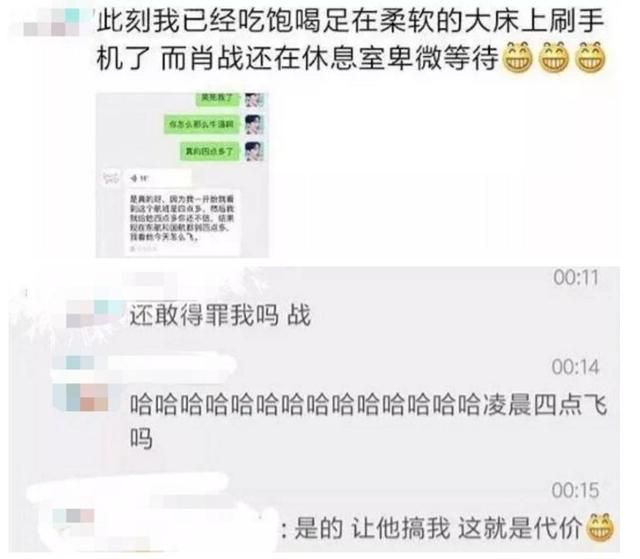This screenshot has height=559, width=640.
Task: Click the 00:15 timestamp
Action: [x=576, y=490]
